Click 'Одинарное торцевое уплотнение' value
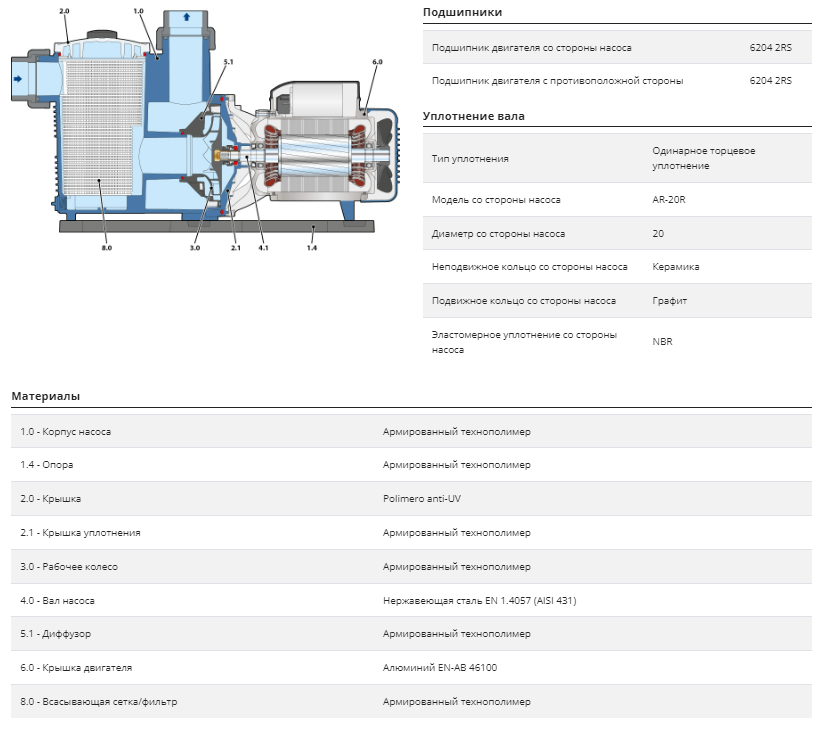Screen dimensions: 823x732 703,158
